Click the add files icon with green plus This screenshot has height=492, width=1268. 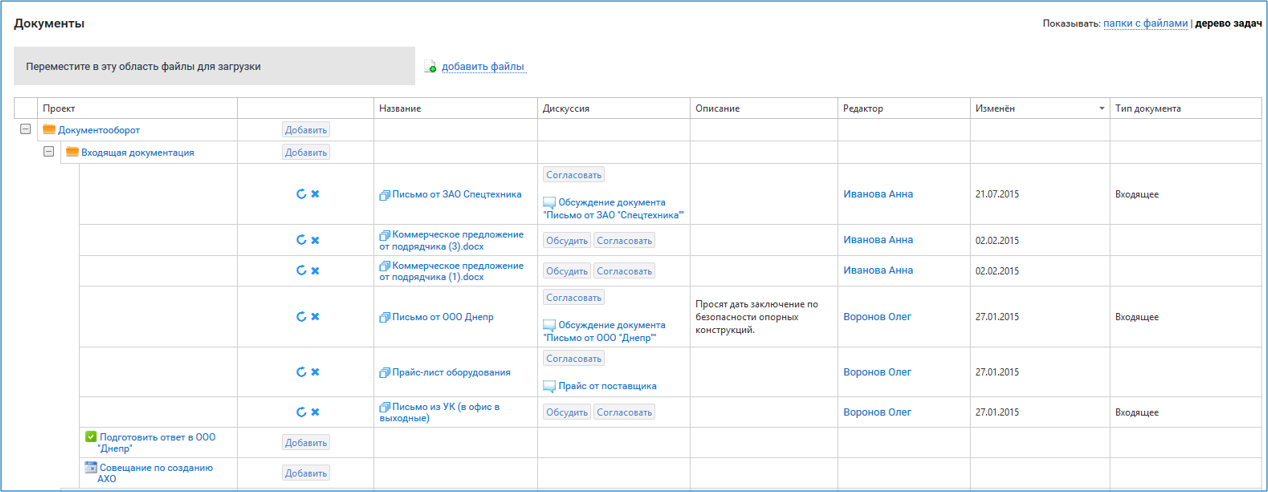pyautogui.click(x=430, y=67)
